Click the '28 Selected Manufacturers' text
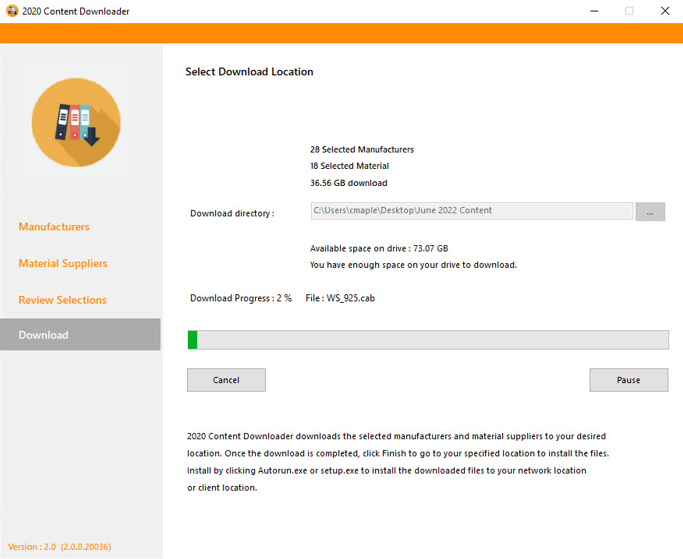 click(x=362, y=149)
